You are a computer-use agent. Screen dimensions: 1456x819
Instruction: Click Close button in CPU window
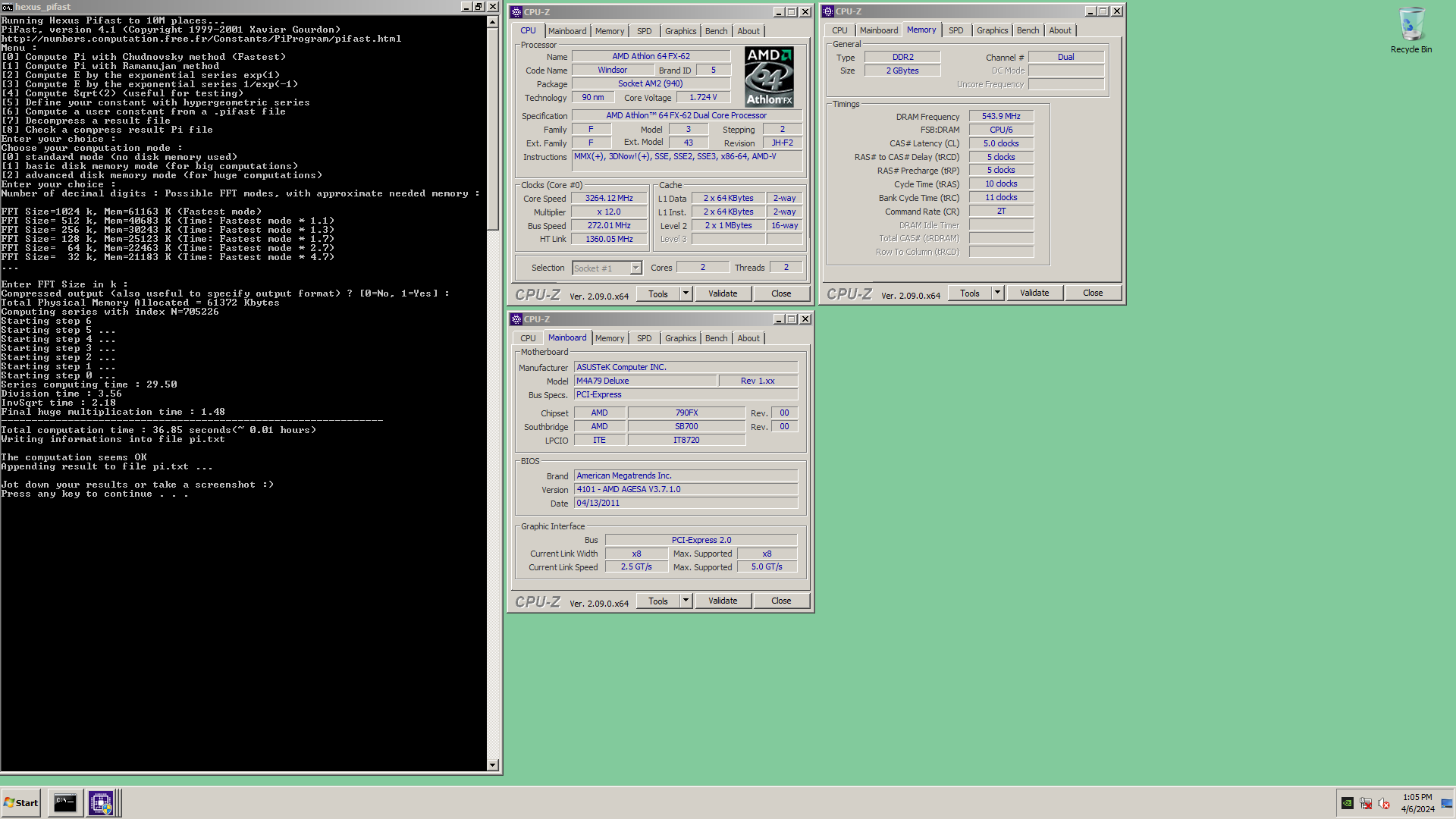781,293
